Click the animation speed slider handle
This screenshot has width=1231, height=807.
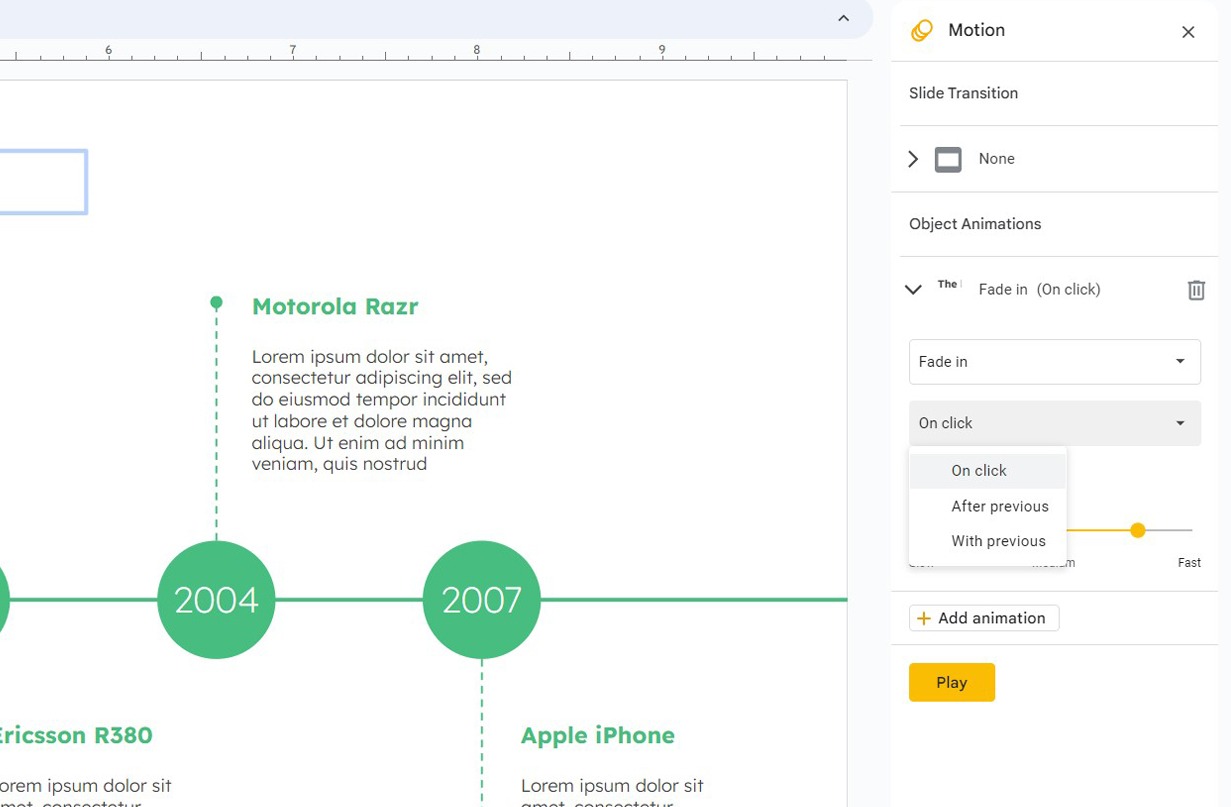(1137, 530)
